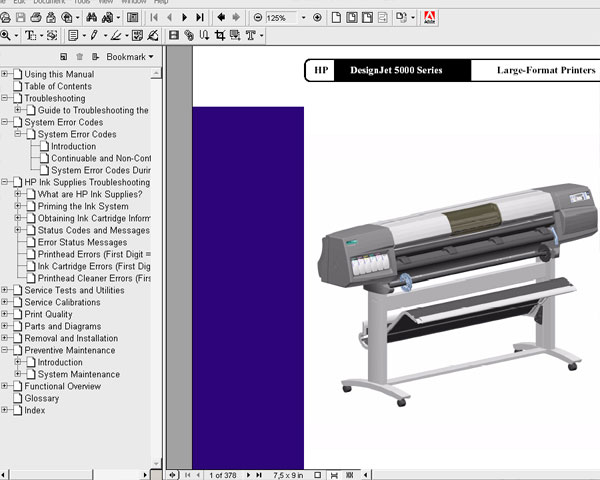Viewport: 600px width, 480px height.
Task: Select Single Page layout in status bar
Action: pyautogui.click(x=318, y=475)
